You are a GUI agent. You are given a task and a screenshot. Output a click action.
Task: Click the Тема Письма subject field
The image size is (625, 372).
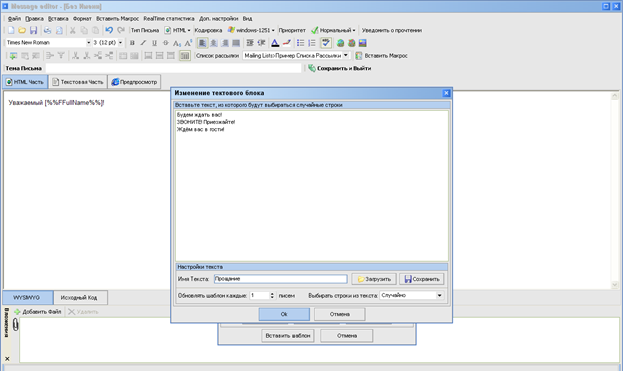click(173, 68)
